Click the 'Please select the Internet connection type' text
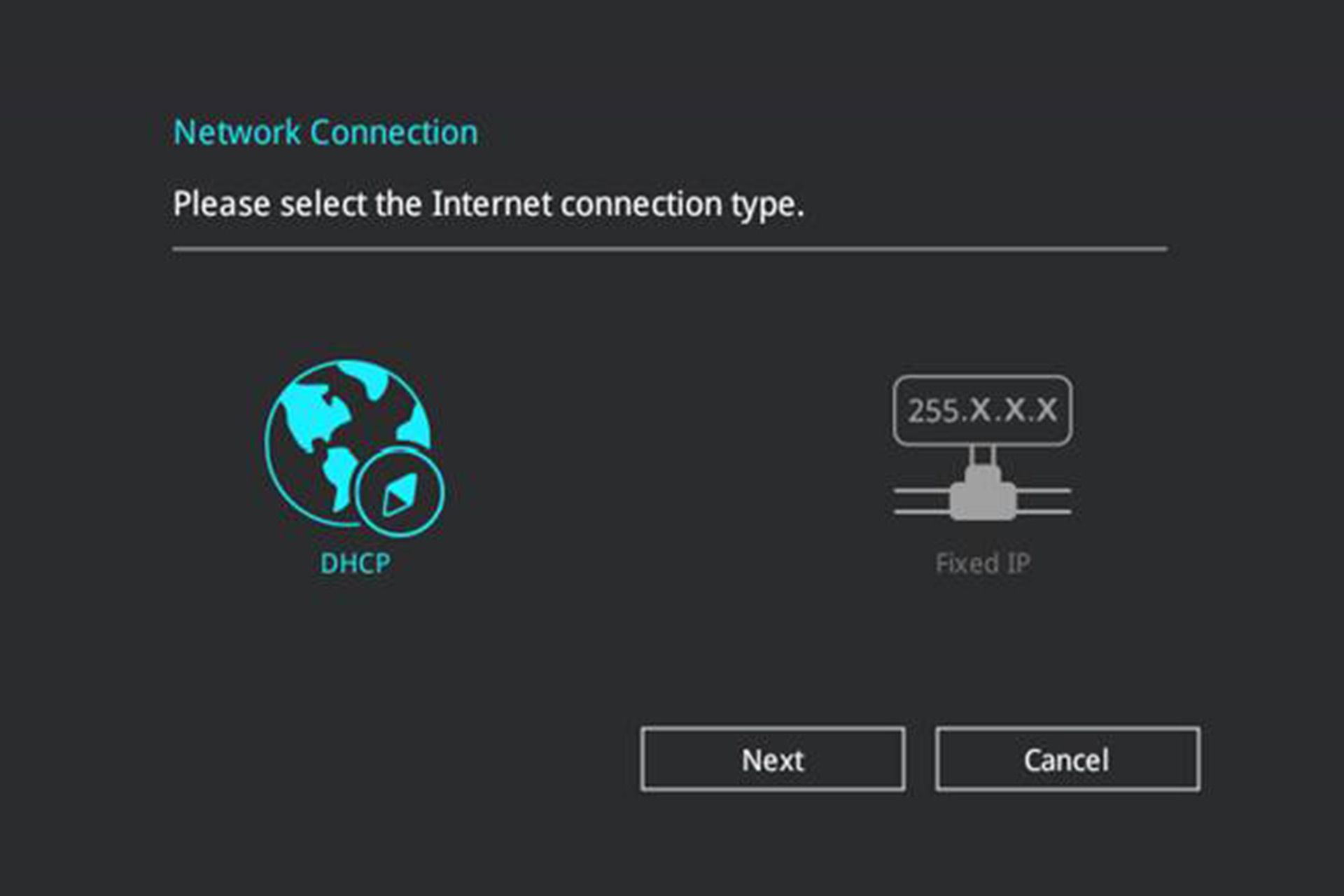 click(488, 204)
